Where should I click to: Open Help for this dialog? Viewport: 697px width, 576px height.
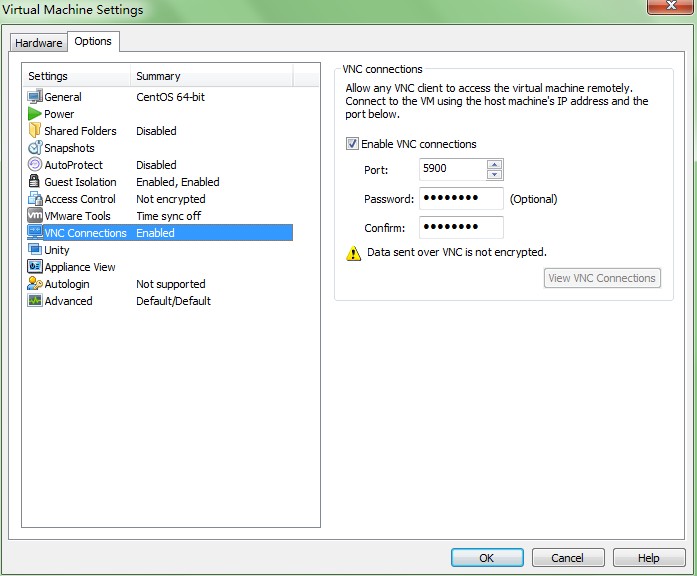[x=649, y=558]
